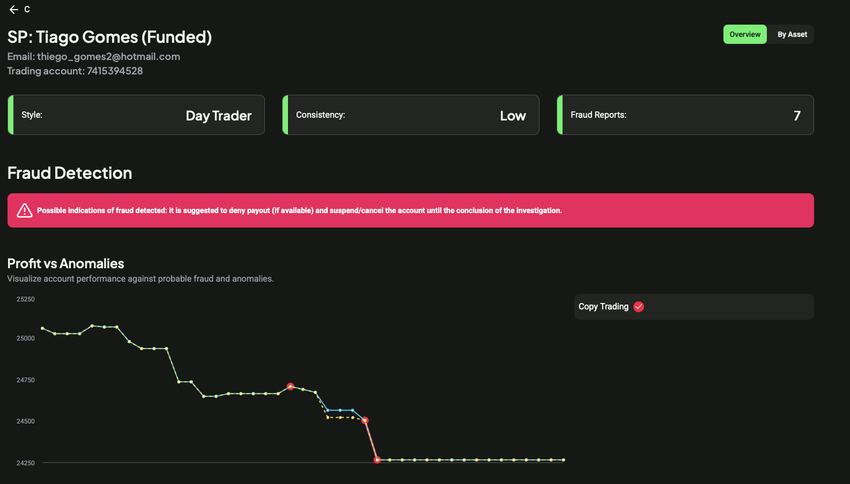Toggle the Copy Trading legend label
Screen dimensions: 850x484
pos(603,307)
